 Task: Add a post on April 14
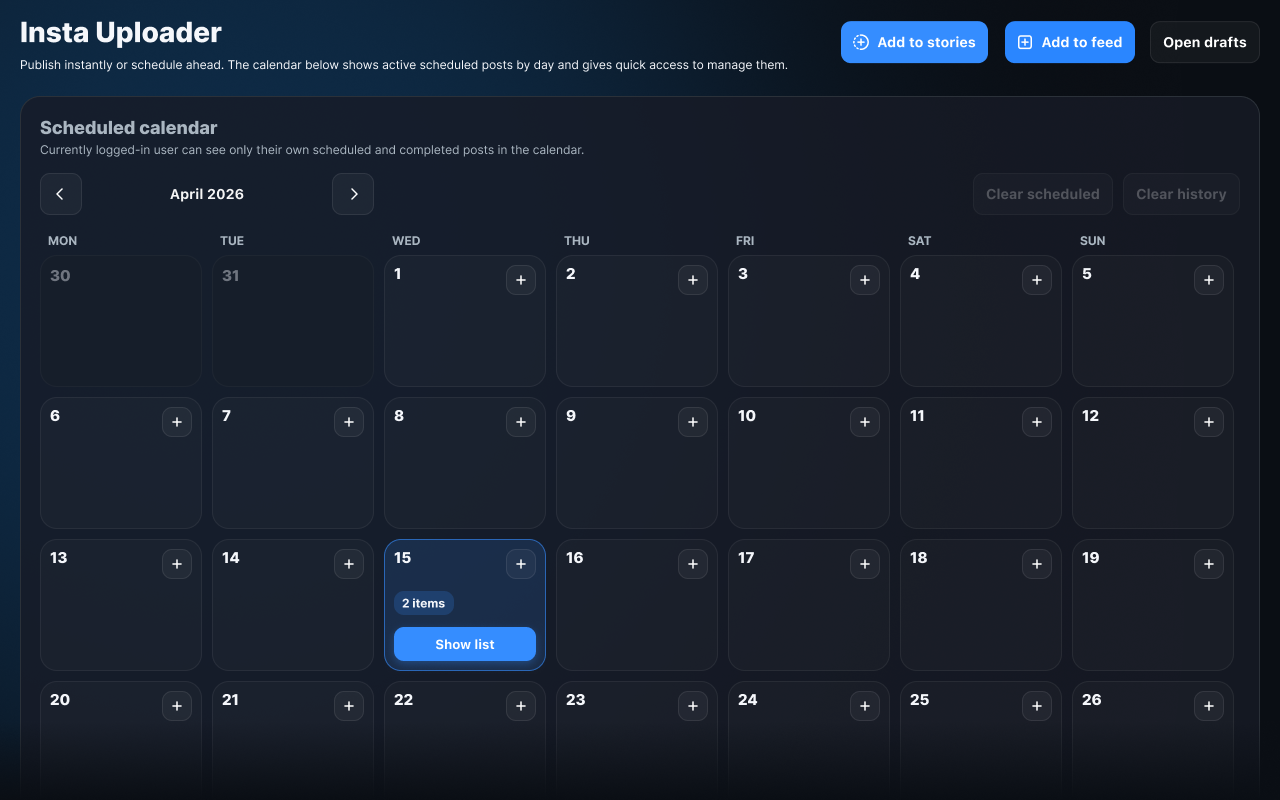[349, 564]
